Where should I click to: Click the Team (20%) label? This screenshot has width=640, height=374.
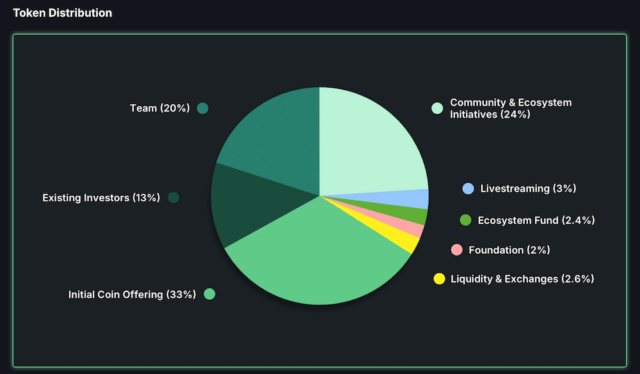160,108
